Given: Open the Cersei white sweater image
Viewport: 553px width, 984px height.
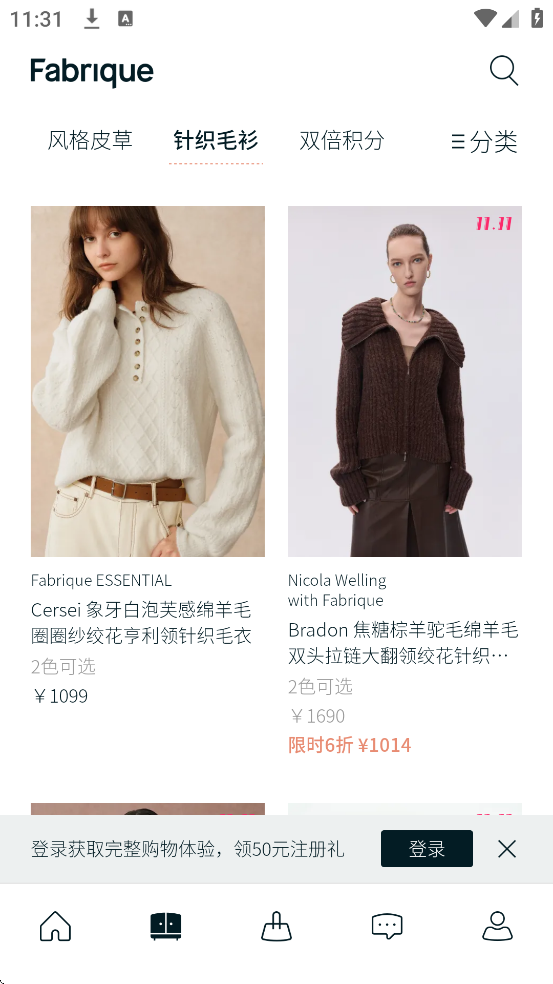Looking at the screenshot, I should pyautogui.click(x=148, y=381).
